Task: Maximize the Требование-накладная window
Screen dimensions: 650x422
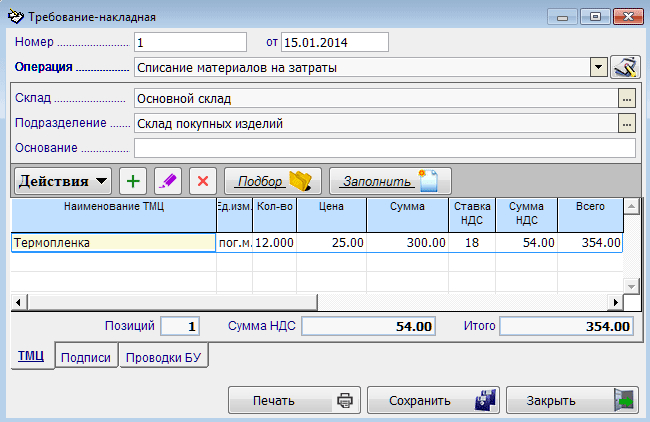Action: pyautogui.click(x=595, y=17)
